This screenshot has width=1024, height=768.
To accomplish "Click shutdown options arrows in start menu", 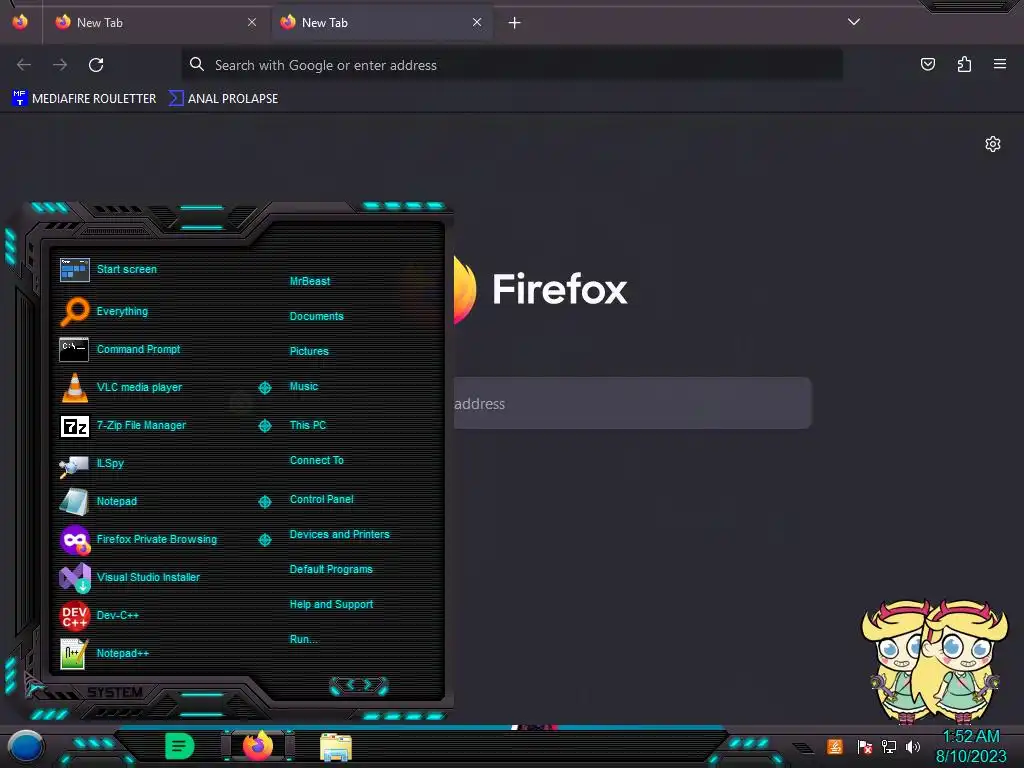I will point(359,685).
